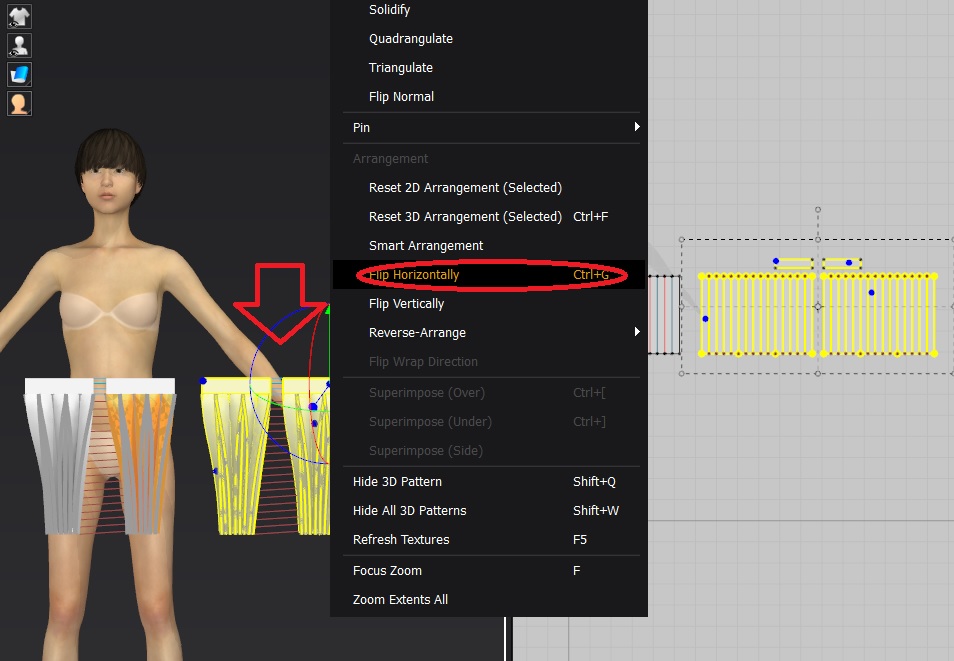The width and height of the screenshot is (954, 661).
Task: Select left small yellow waistband piece in 2D window
Action: point(793,264)
